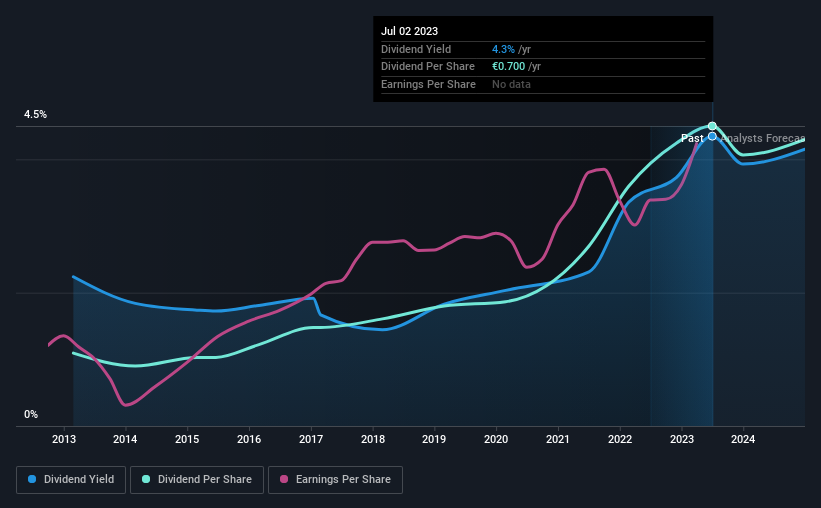Click the 2021 x-axis label
Viewport: 821px width, 508px height.
click(558, 439)
